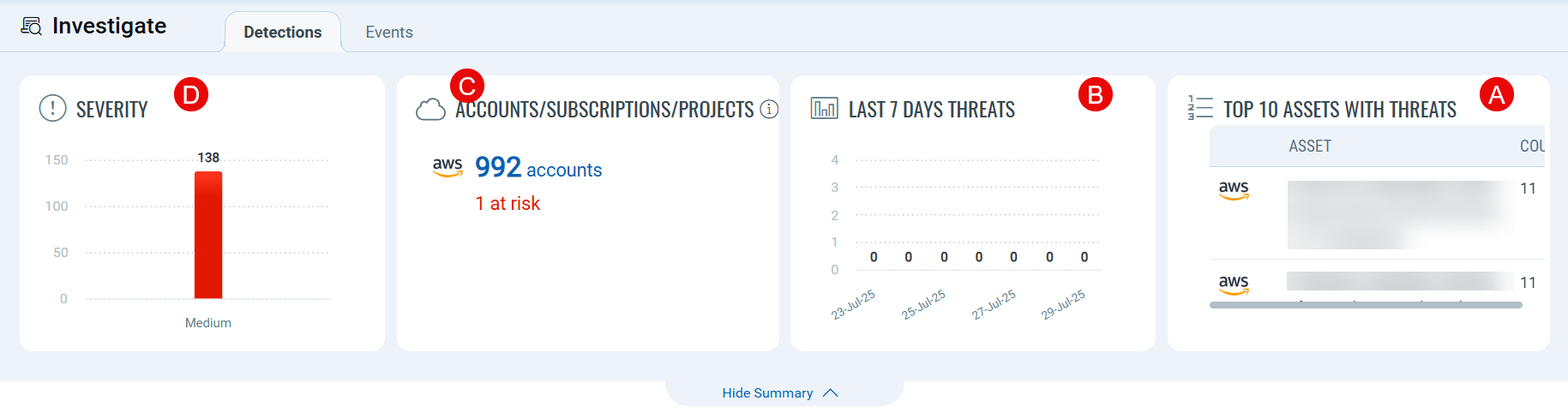
Task: Click the horizontal scrollbar in assets table
Action: [1365, 305]
